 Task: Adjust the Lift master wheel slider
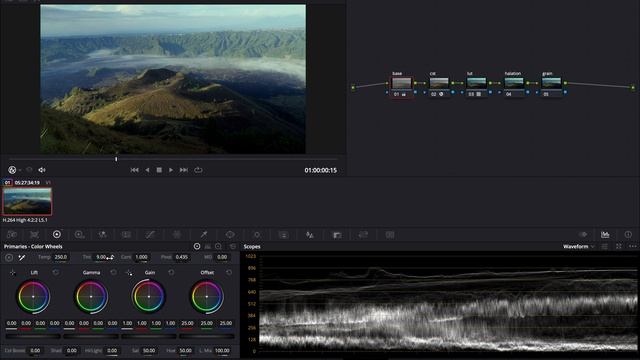click(33, 336)
